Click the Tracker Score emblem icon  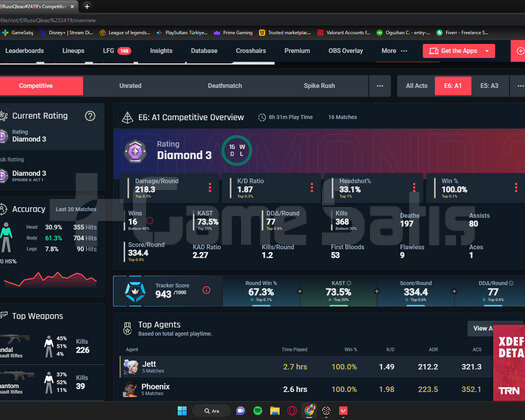135,291
